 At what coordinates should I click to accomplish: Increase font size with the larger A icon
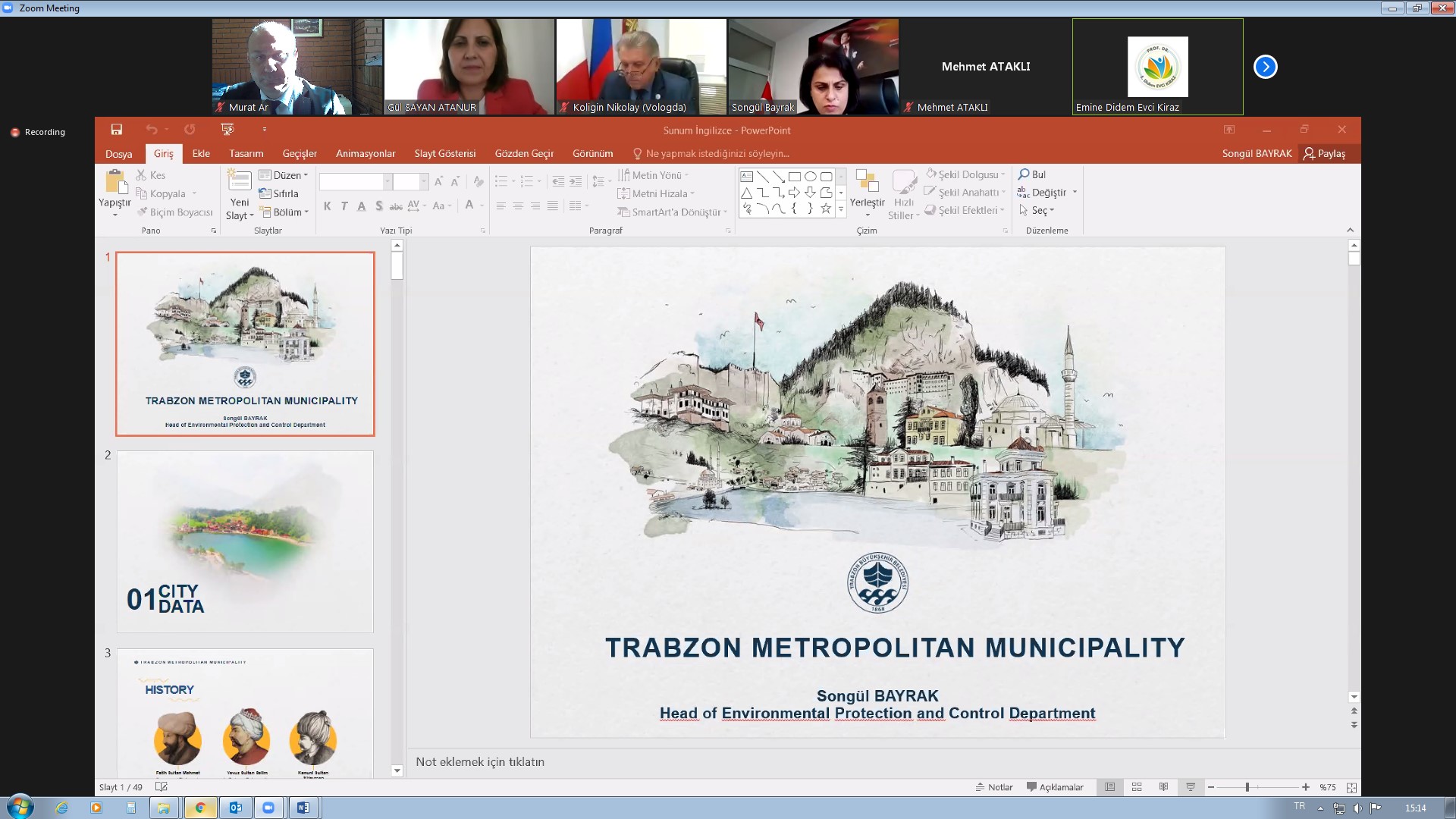coord(438,181)
